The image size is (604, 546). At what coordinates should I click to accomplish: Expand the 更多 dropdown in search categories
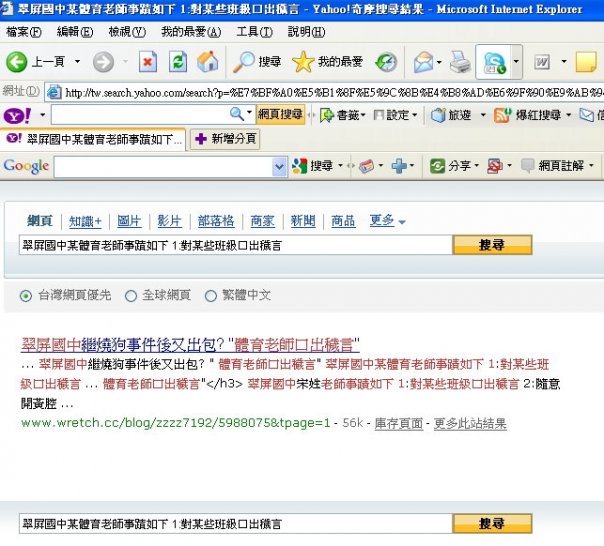click(x=388, y=221)
